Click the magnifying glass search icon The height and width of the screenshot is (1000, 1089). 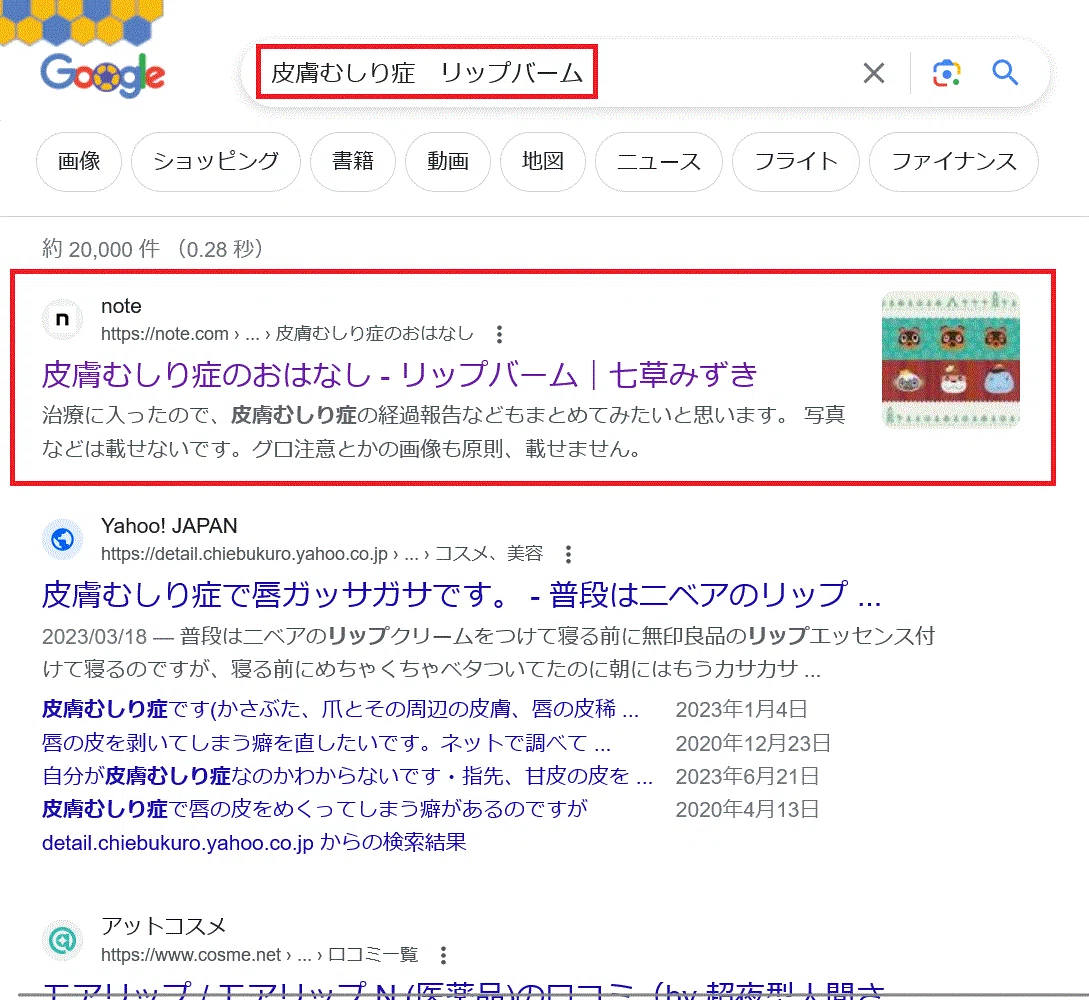pos(1004,72)
